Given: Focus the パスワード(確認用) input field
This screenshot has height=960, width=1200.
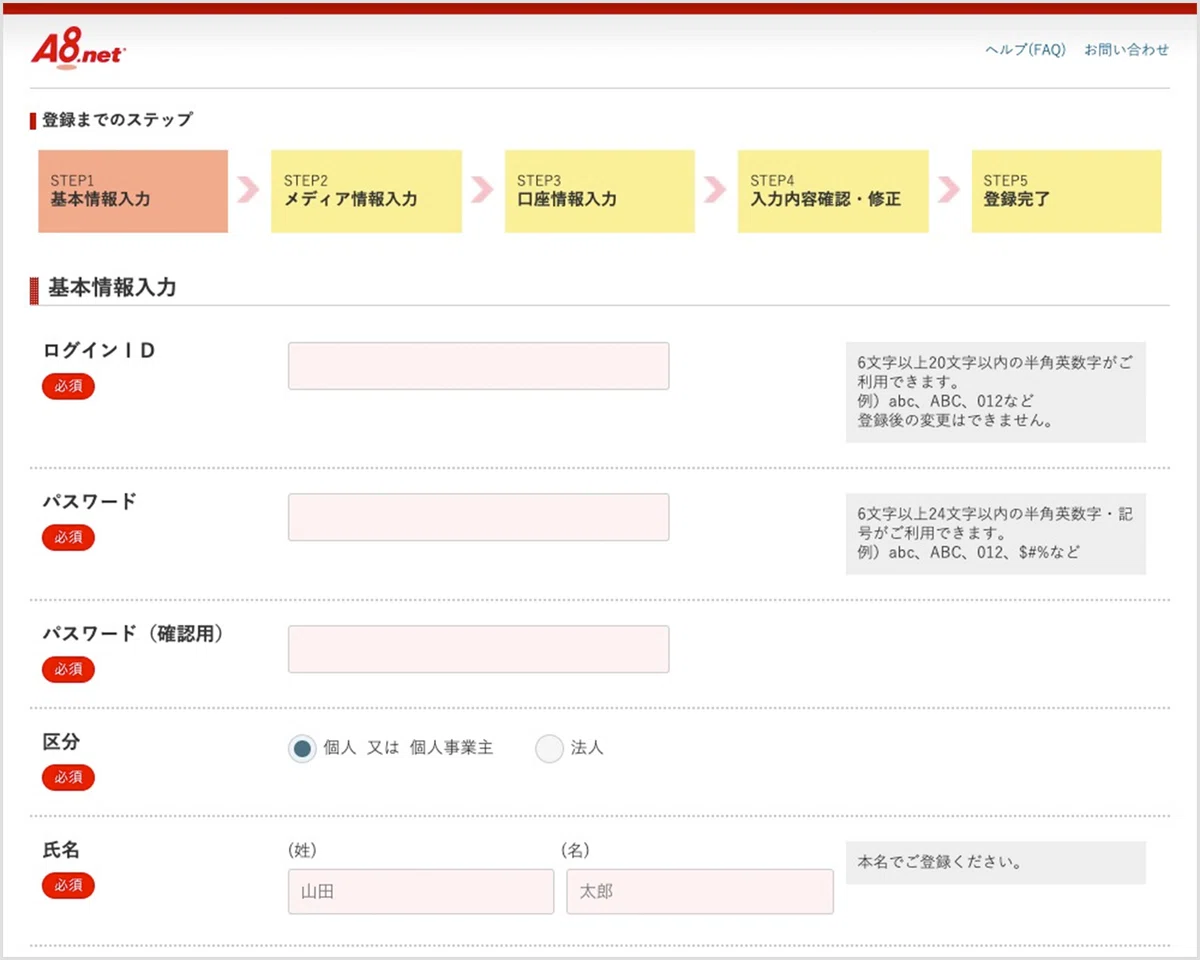Looking at the screenshot, I should pyautogui.click(x=479, y=649).
